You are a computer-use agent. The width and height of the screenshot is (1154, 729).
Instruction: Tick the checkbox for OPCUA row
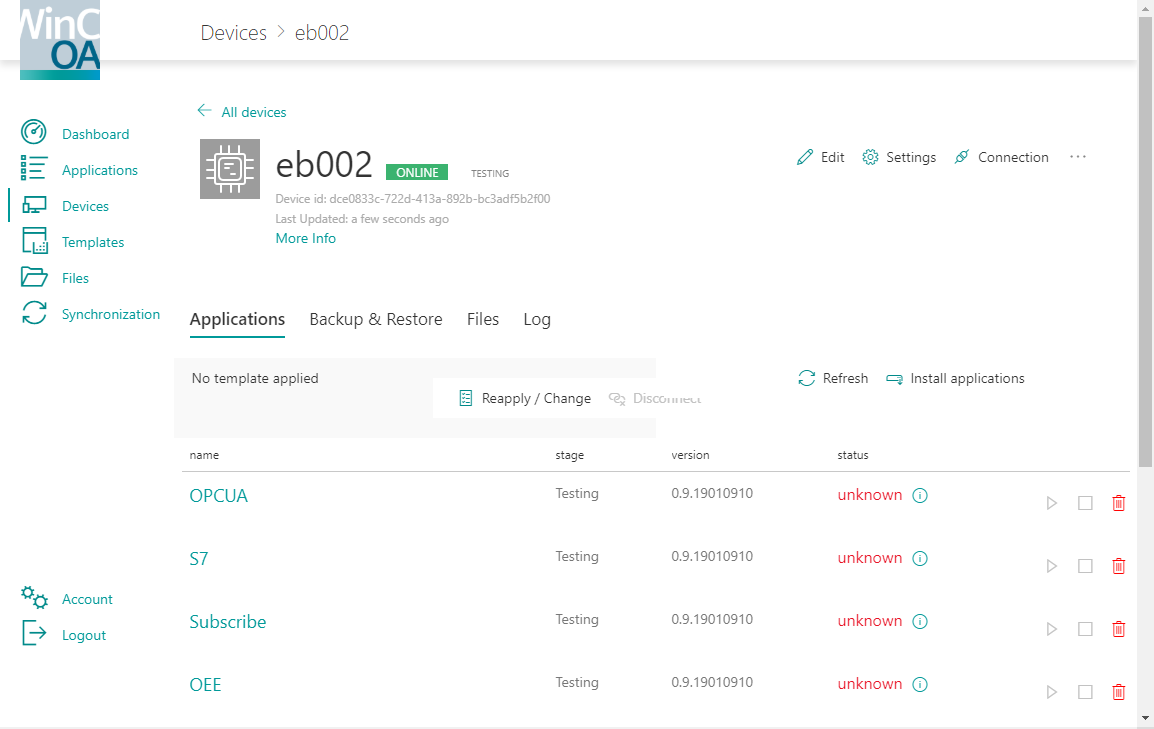[1085, 503]
